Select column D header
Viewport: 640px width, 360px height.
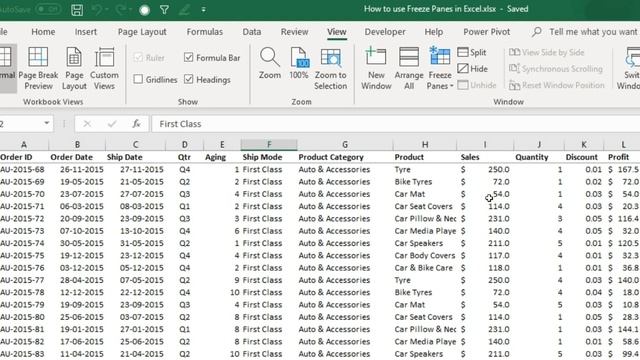[184, 144]
